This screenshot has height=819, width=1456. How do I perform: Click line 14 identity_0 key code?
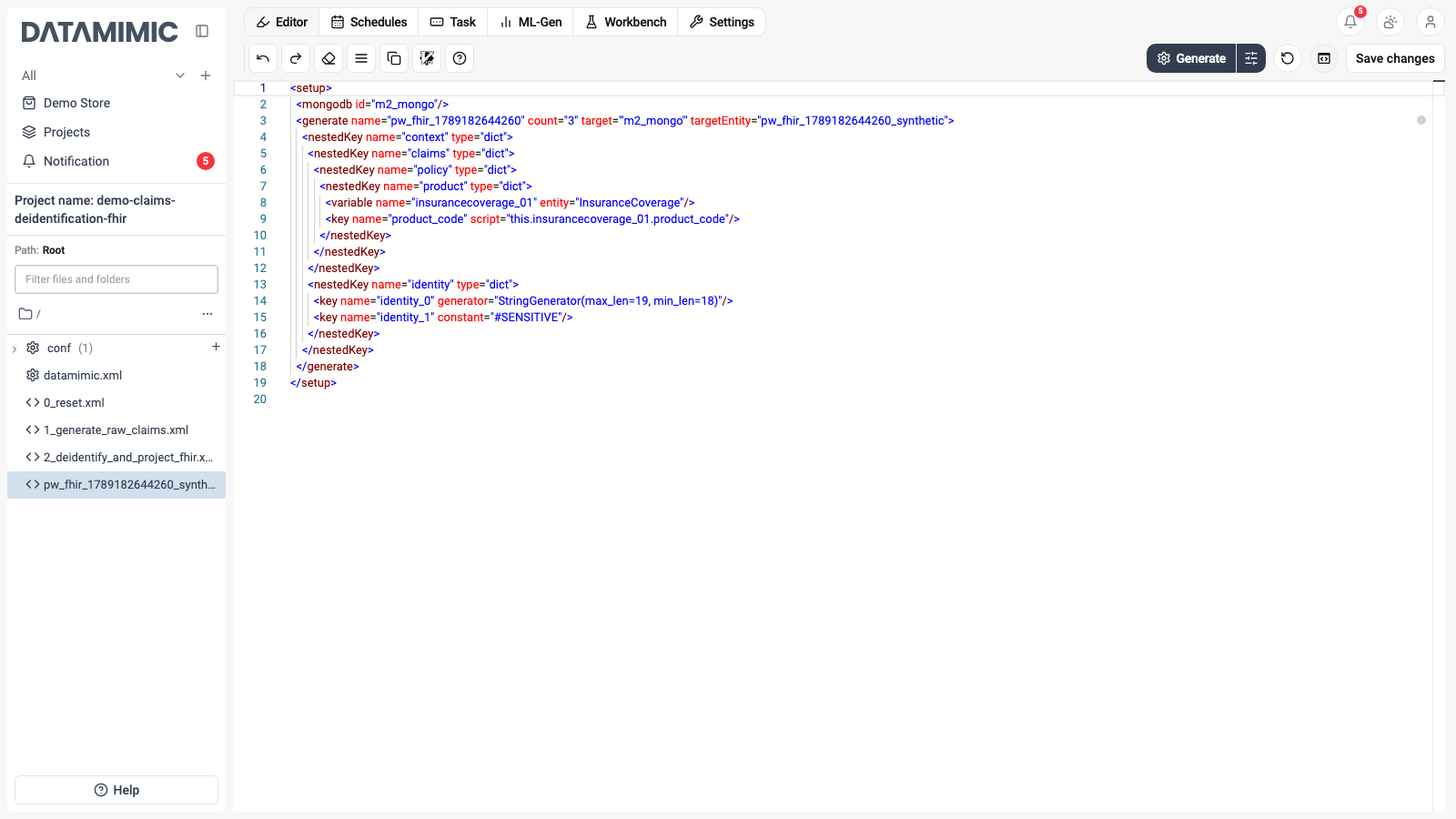(523, 301)
